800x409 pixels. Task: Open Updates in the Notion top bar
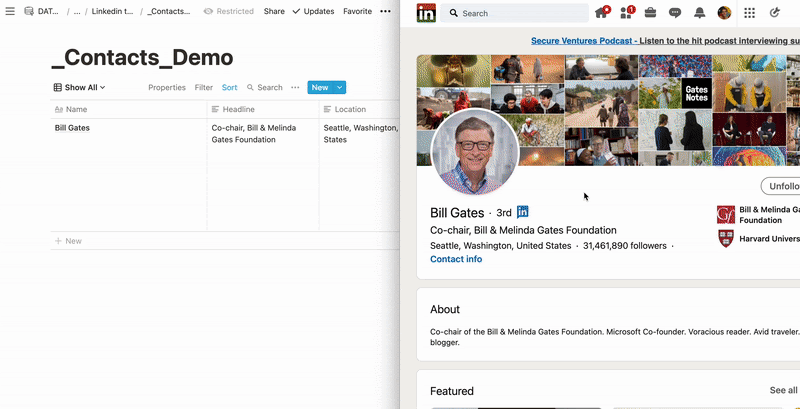pos(313,11)
